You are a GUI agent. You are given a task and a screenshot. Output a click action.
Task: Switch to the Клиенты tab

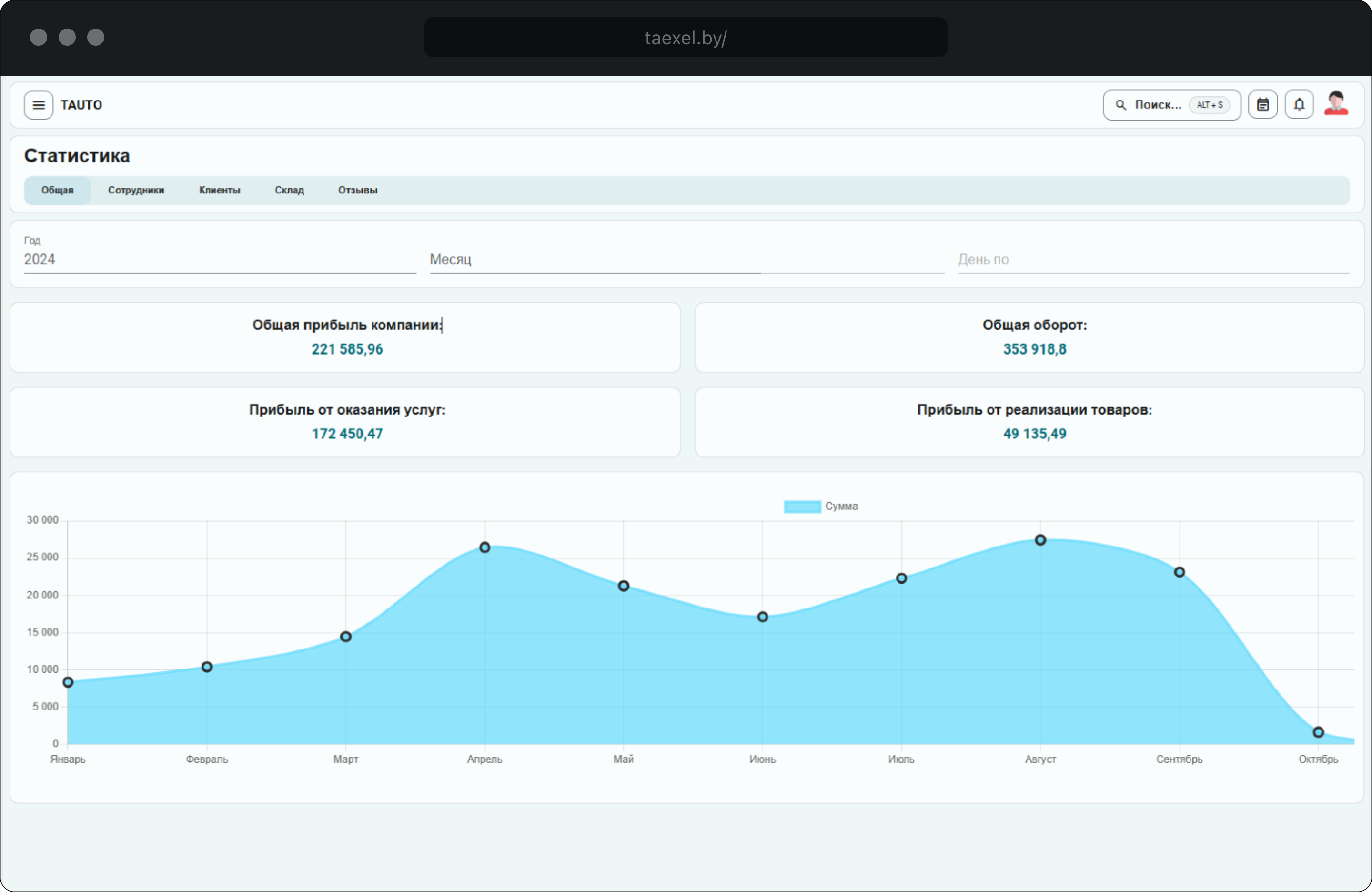[x=220, y=190]
